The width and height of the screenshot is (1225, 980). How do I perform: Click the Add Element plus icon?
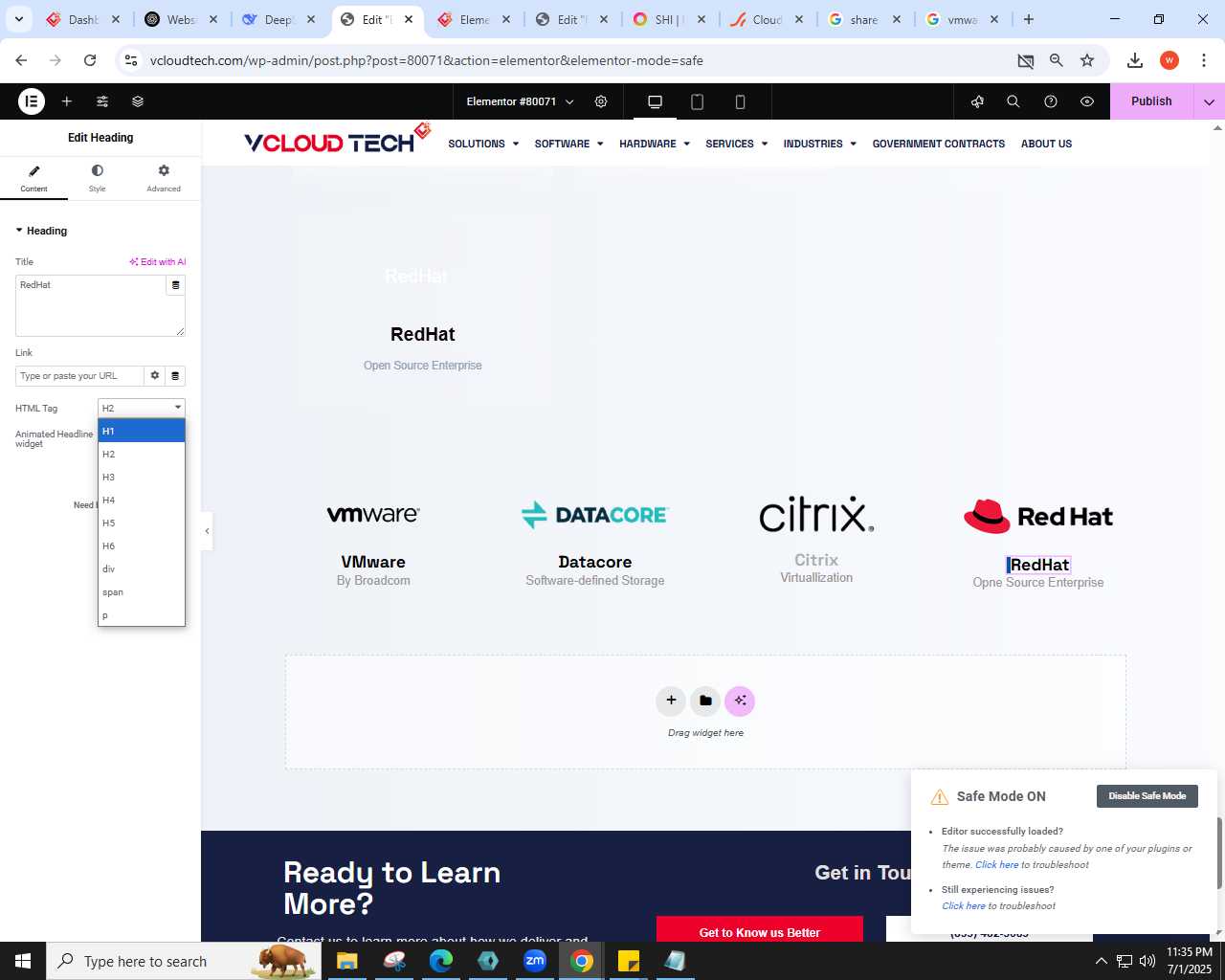click(x=67, y=101)
